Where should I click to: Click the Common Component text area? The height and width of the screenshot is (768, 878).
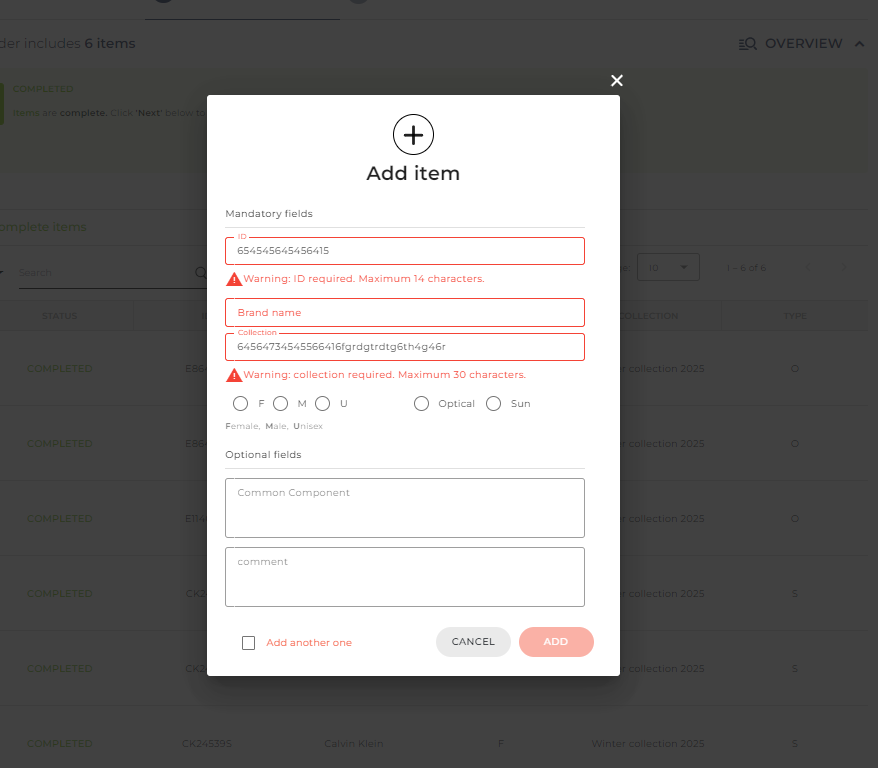pyautogui.click(x=405, y=508)
